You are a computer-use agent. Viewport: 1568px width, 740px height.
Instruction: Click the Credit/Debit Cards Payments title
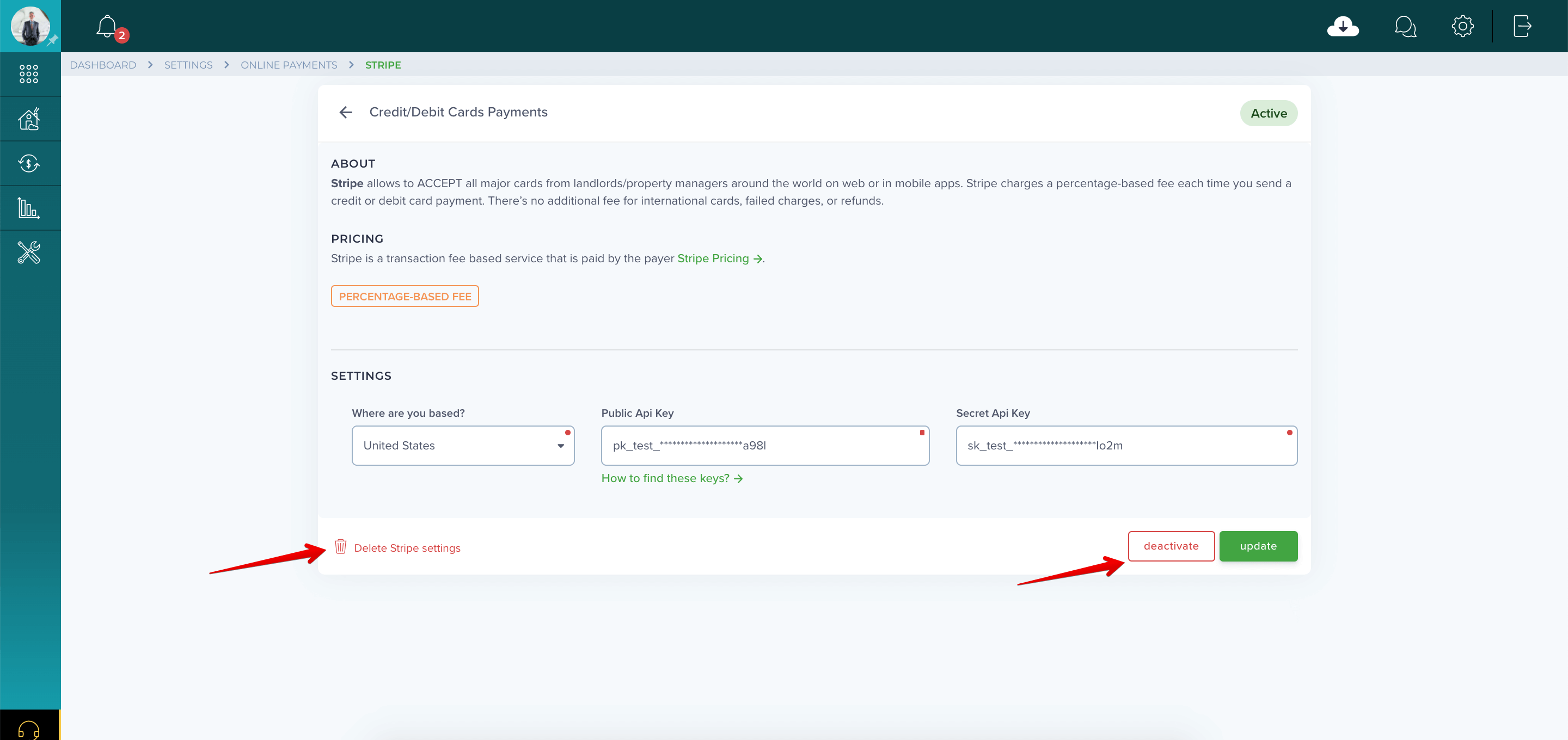tap(458, 112)
